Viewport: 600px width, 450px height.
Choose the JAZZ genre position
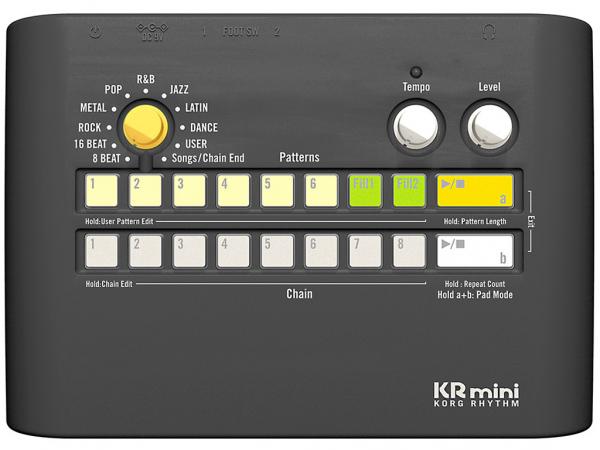[178, 91]
